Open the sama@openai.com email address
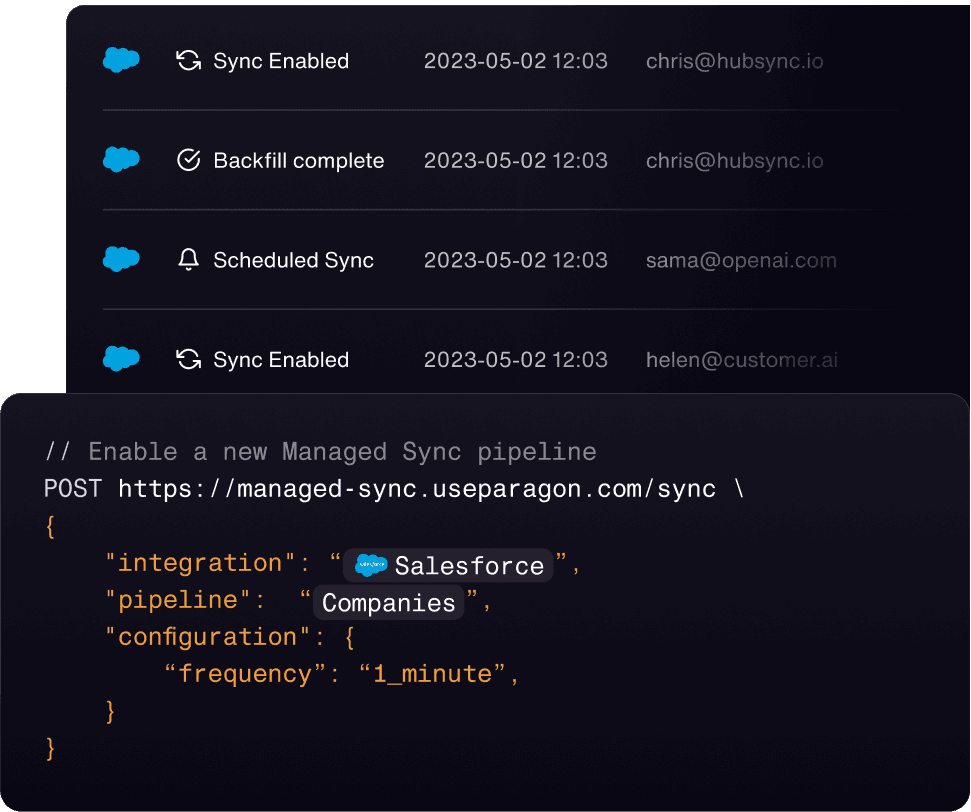Image resolution: width=971 pixels, height=812 pixels. 741,260
